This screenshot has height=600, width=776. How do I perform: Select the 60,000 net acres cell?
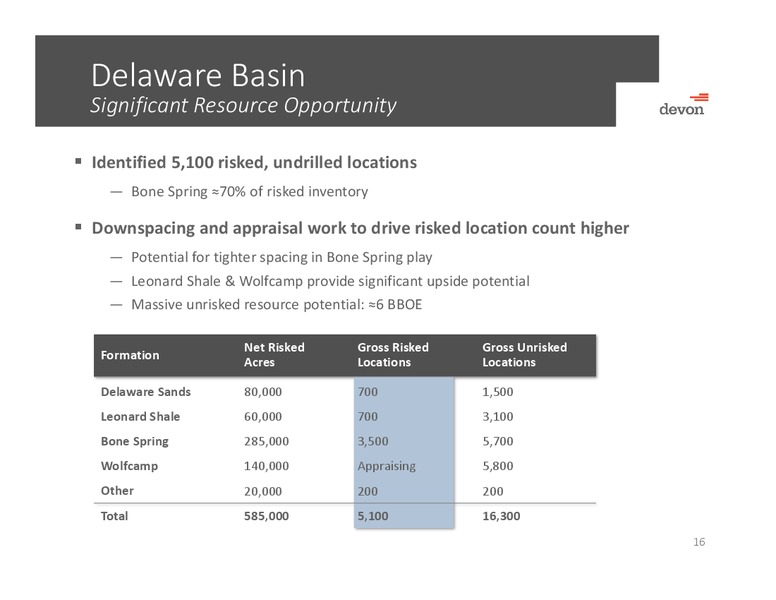[x=263, y=417]
